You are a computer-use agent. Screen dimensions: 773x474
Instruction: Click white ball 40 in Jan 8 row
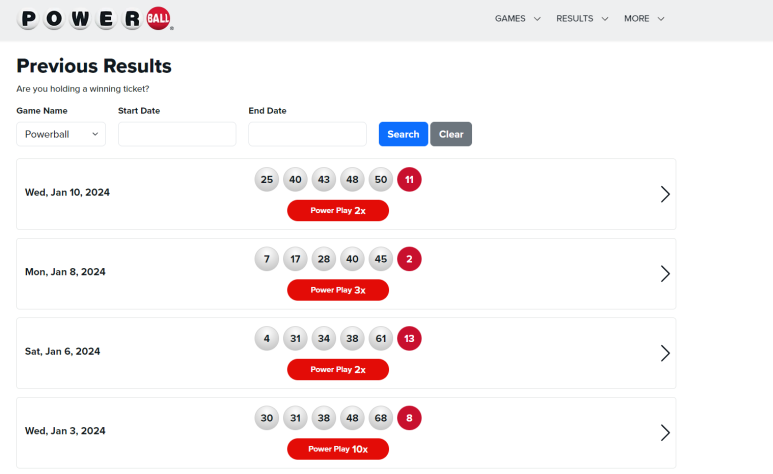(352, 259)
